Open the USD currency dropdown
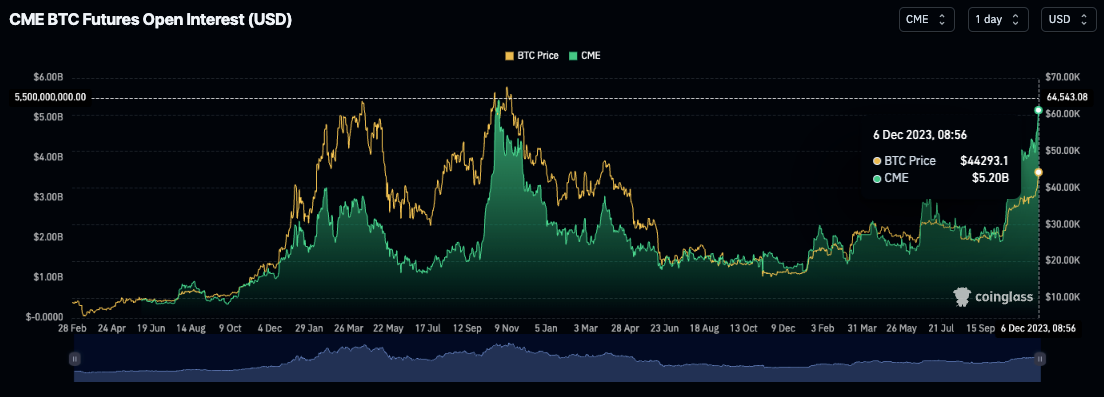 [x=1068, y=20]
